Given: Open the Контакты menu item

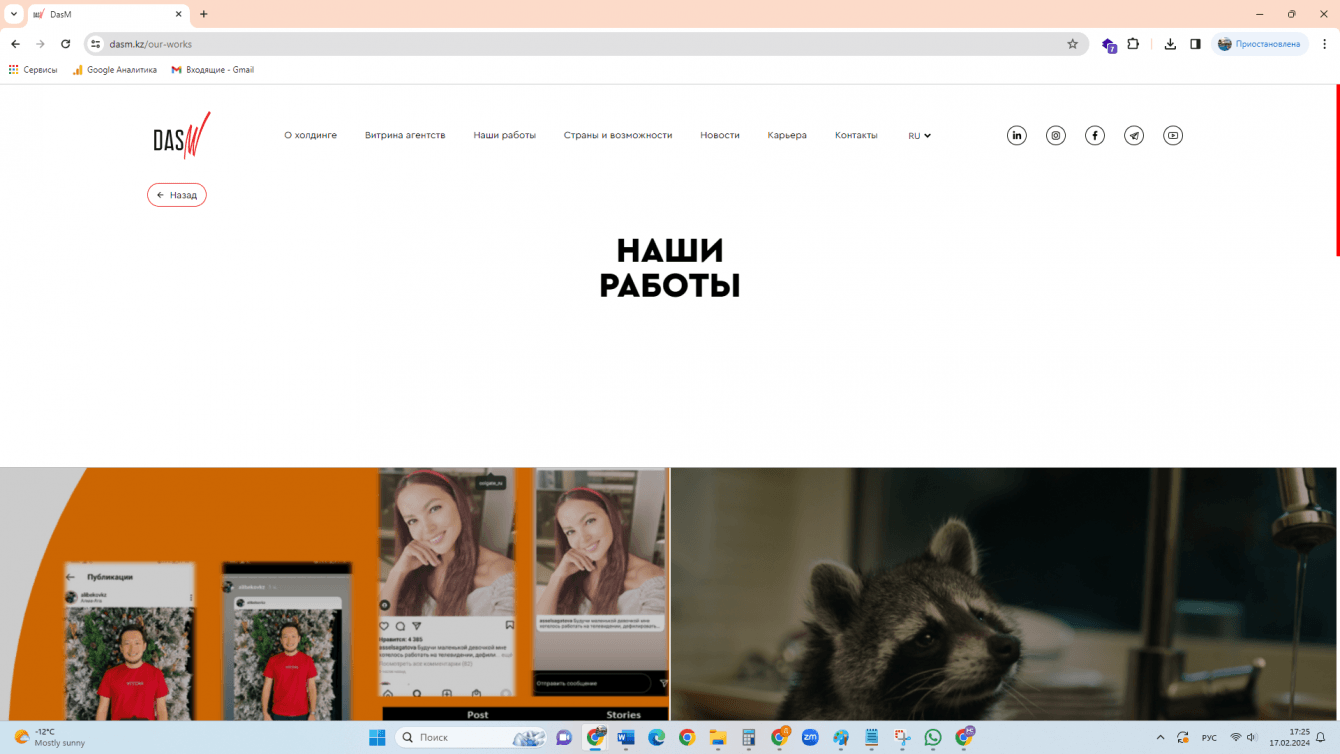Looking at the screenshot, I should (856, 135).
